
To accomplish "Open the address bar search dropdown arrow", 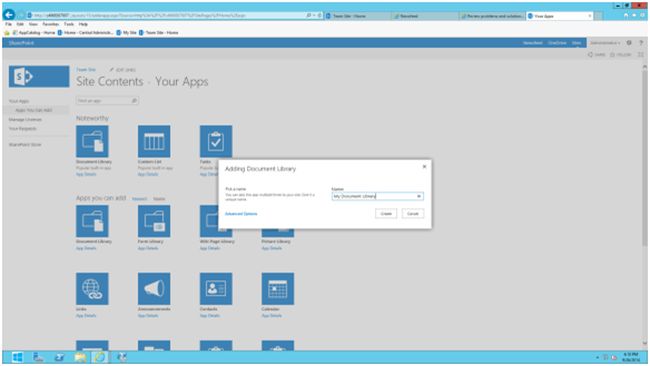I will [x=314, y=15].
